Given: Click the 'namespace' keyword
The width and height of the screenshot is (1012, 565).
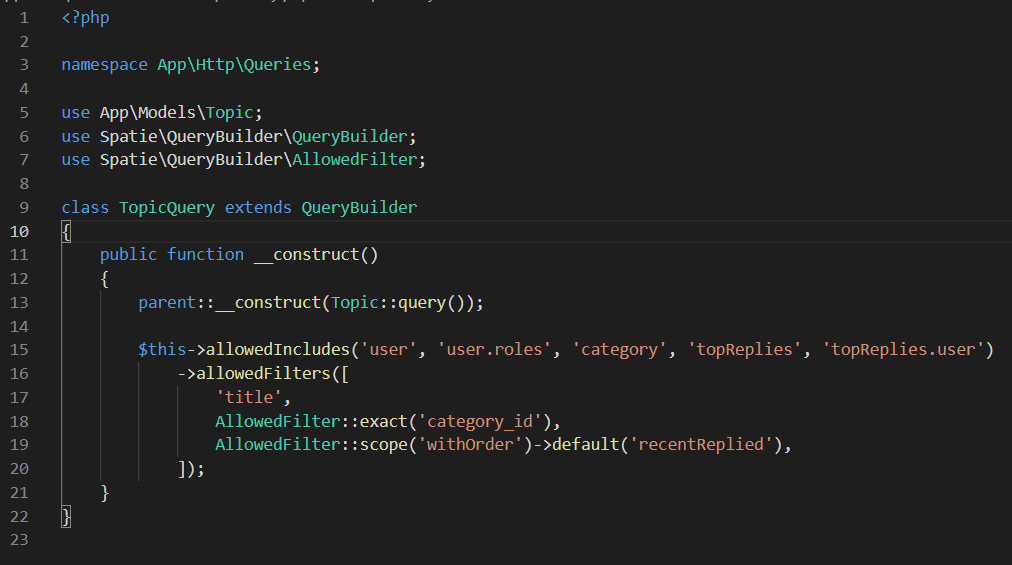Looking at the screenshot, I should (x=105, y=65).
